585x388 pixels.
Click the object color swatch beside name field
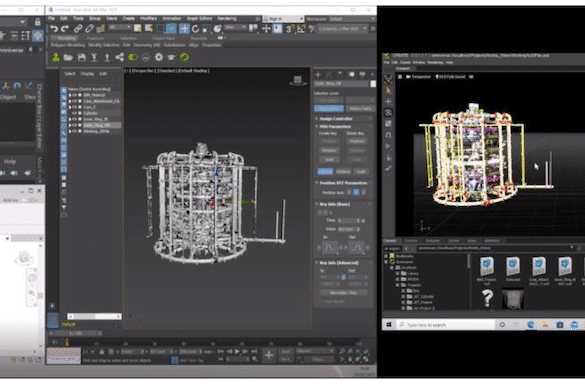click(373, 84)
